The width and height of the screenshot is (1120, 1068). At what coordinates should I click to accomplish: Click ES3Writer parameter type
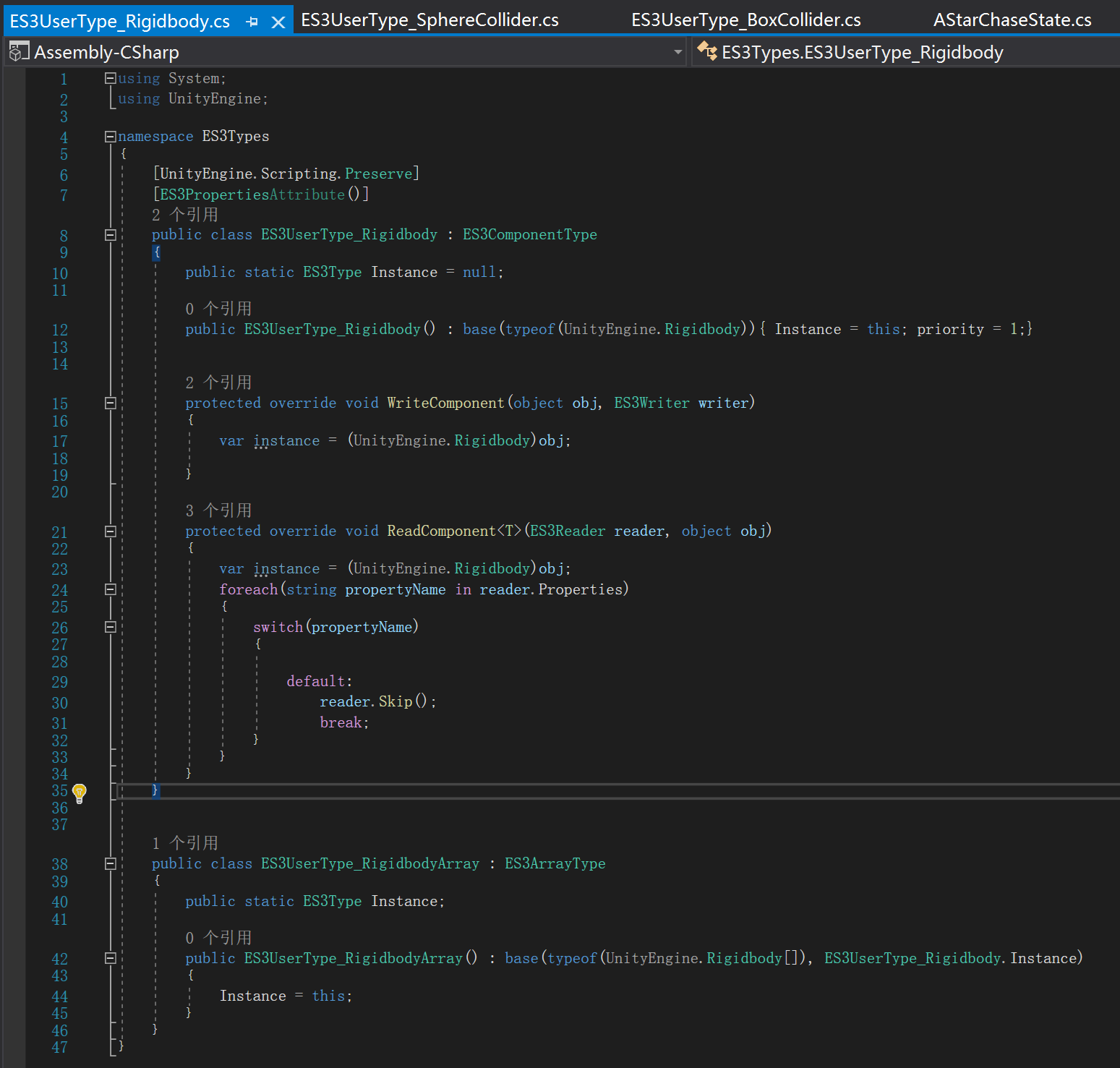[x=651, y=403]
